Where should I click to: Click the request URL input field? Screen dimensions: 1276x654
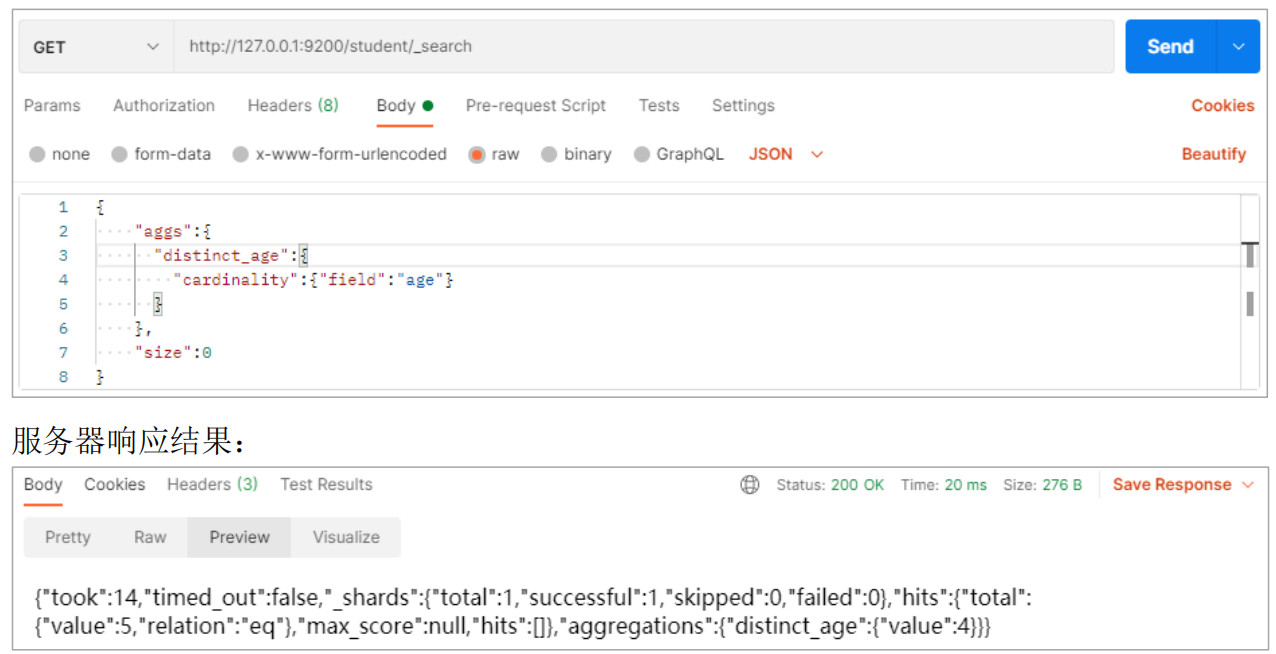[x=640, y=47]
